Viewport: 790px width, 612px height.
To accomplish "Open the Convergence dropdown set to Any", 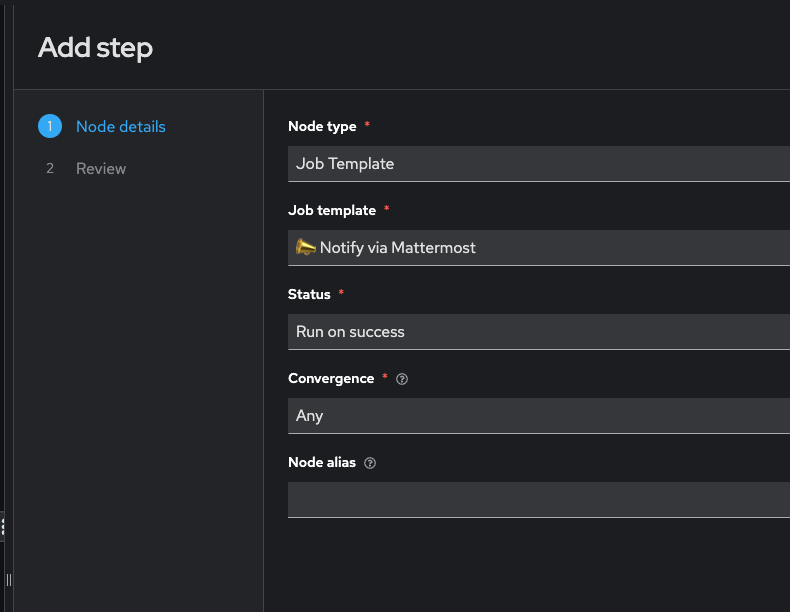I will coord(538,416).
